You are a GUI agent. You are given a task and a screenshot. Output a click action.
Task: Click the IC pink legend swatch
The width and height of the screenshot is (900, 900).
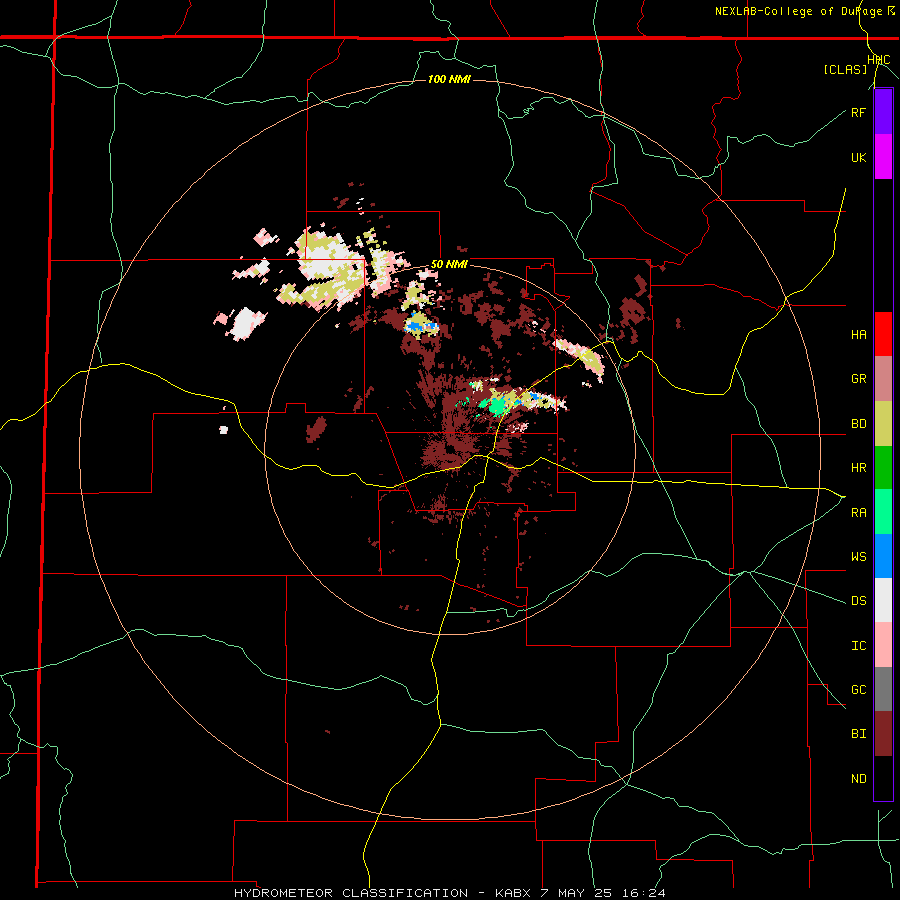point(883,645)
